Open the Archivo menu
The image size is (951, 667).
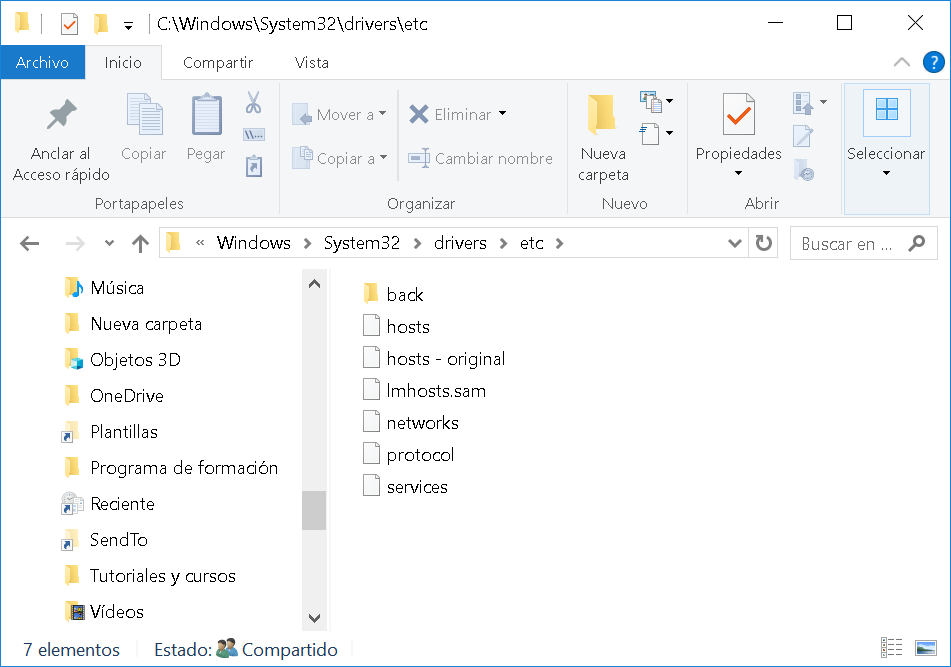click(42, 62)
